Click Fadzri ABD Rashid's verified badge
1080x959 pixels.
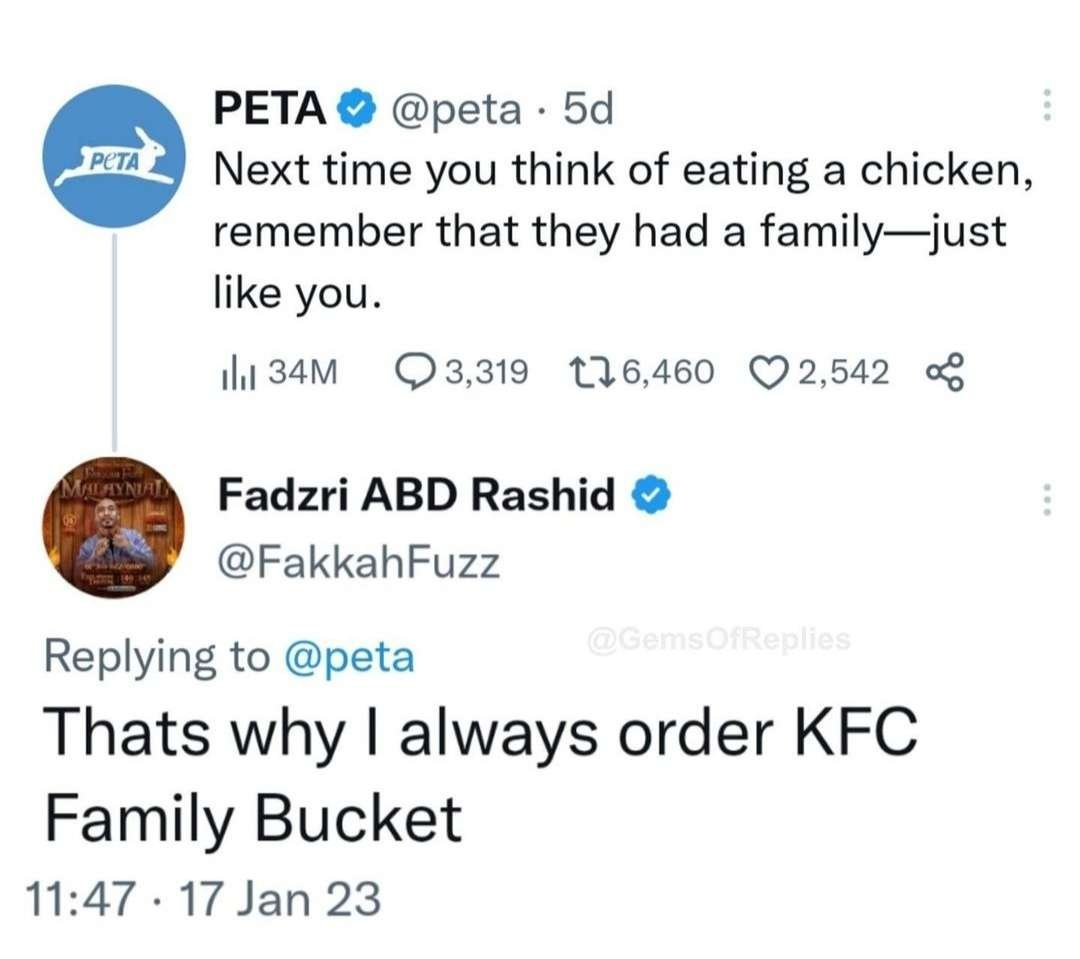click(x=645, y=494)
